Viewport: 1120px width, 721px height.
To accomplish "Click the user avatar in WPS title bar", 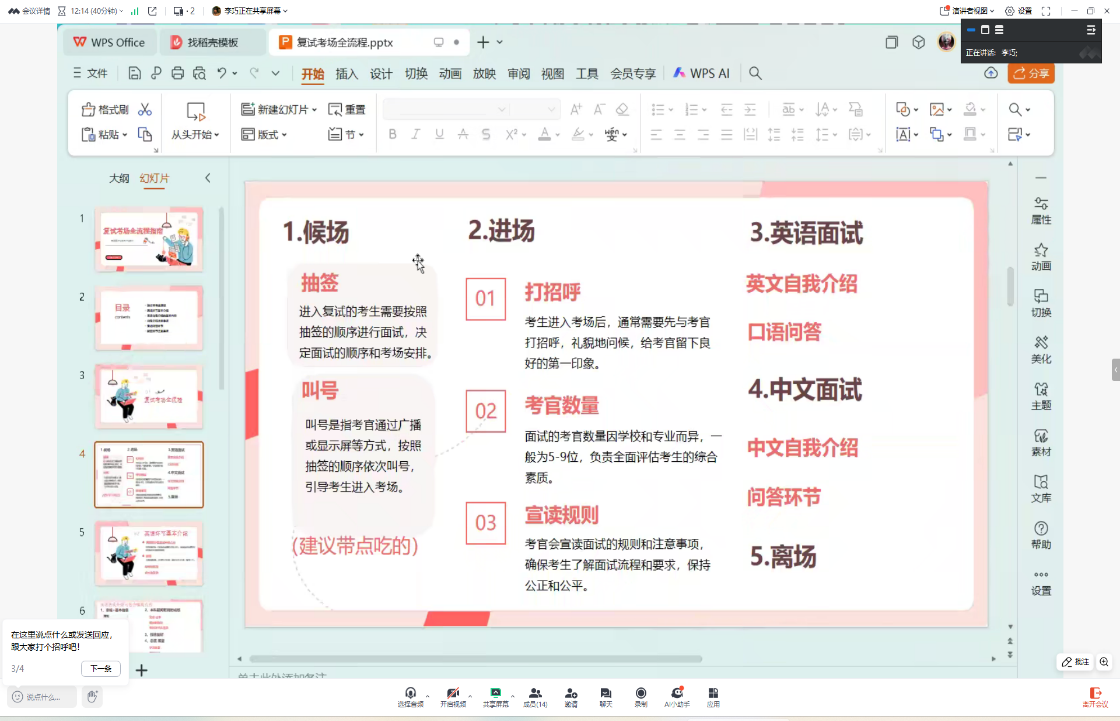I will click(x=946, y=42).
